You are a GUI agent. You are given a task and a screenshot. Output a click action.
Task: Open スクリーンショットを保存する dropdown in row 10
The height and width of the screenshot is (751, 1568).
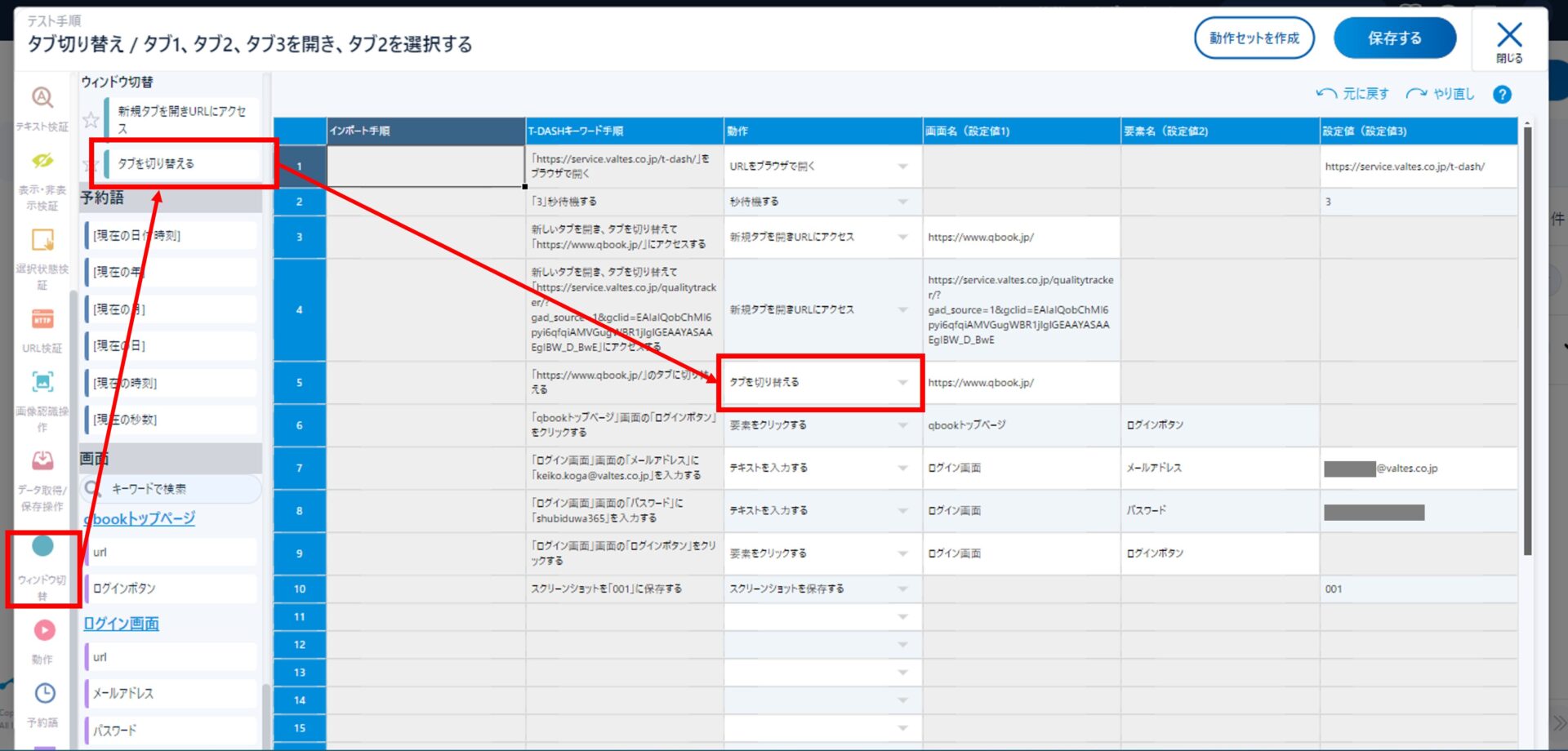(902, 589)
